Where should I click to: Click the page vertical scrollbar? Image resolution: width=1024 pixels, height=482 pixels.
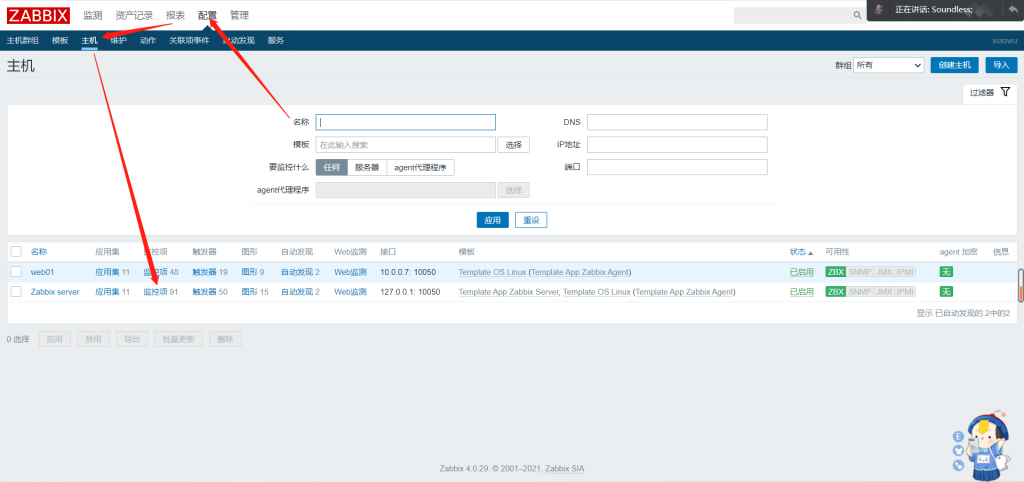[x=1020, y=284]
